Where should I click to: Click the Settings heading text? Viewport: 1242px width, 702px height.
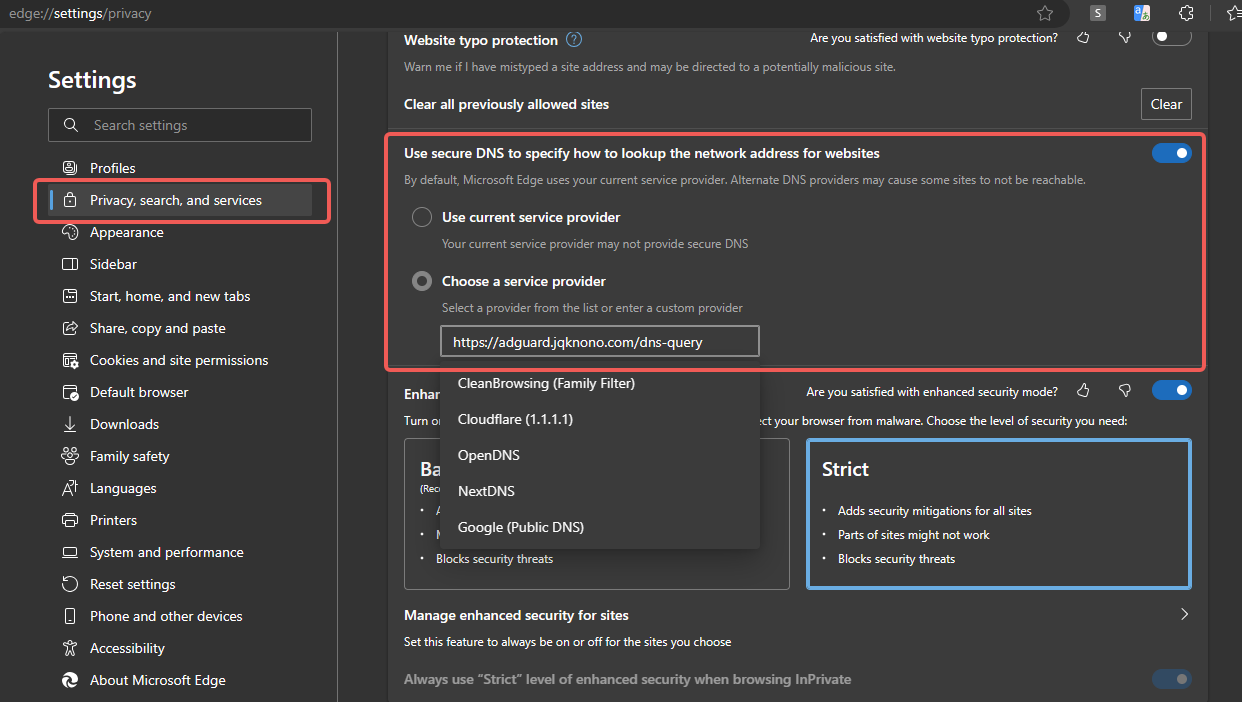(x=92, y=80)
